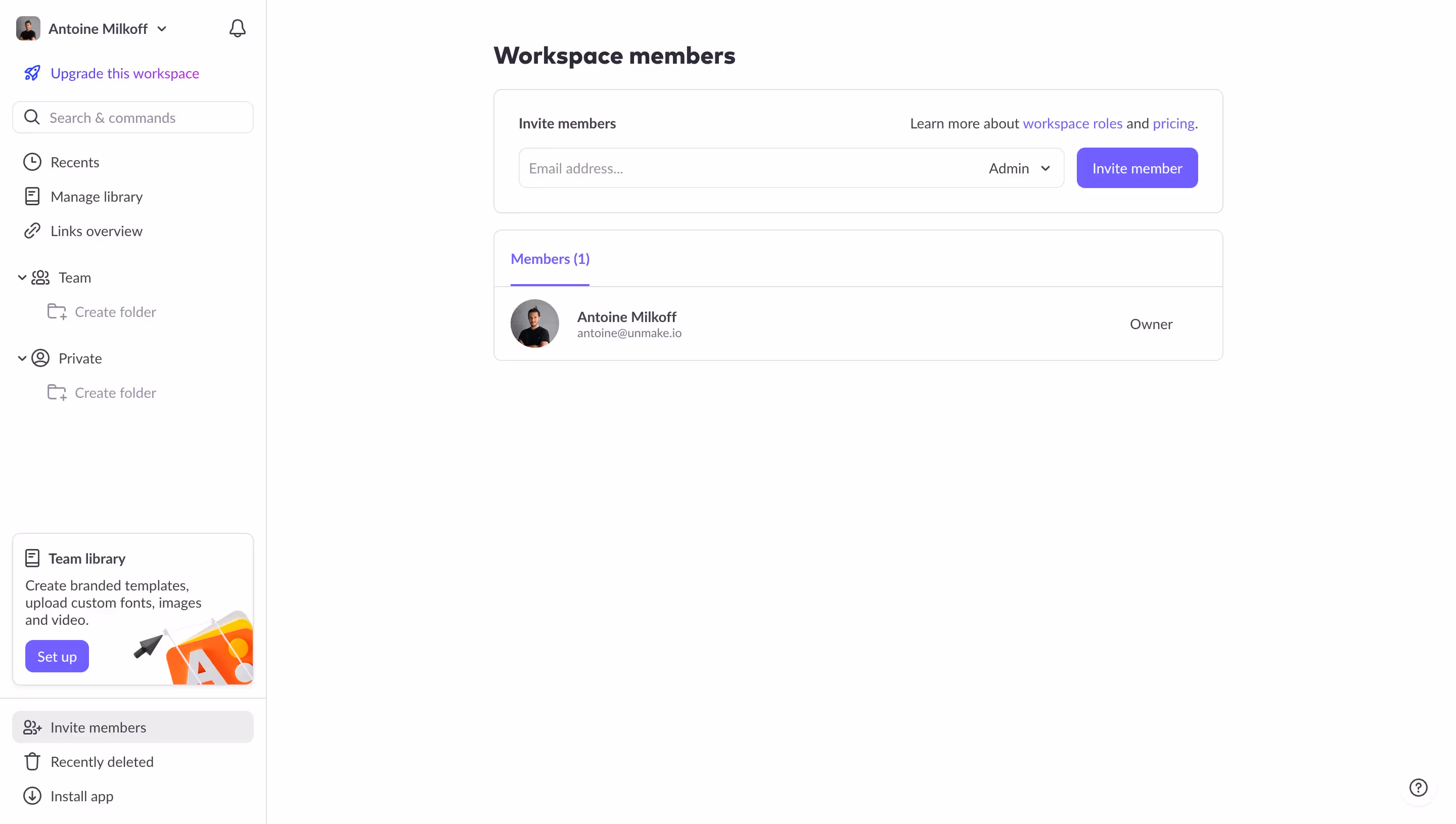Click the Invite member button
This screenshot has width=1456, height=824.
(x=1137, y=167)
